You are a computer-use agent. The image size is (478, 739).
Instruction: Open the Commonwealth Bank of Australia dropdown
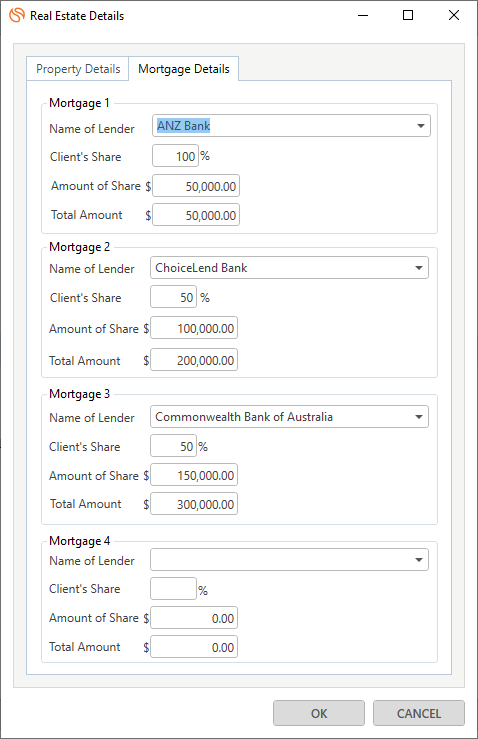pyautogui.click(x=289, y=417)
